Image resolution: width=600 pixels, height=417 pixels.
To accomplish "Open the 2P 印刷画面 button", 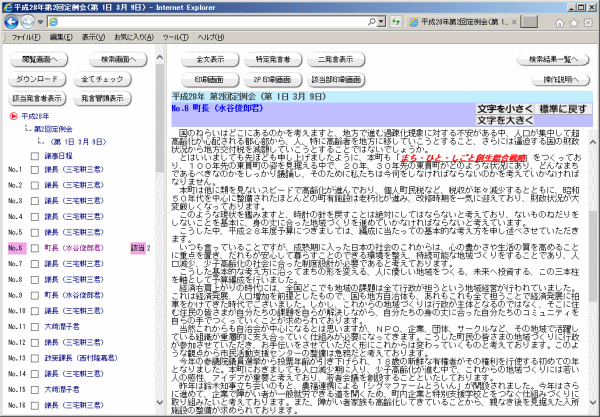I will 273,80.
